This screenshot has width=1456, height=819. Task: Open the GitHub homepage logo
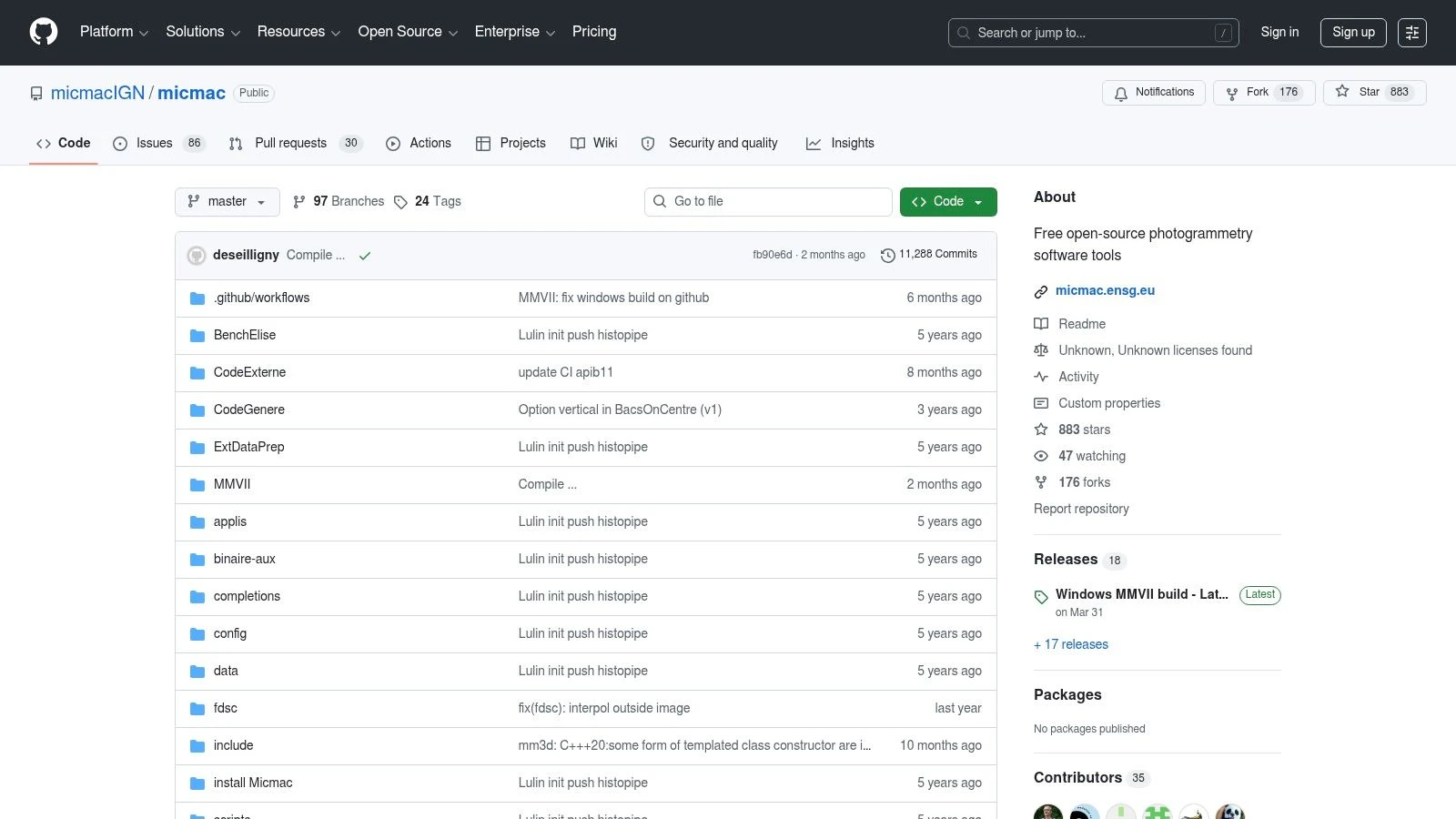(x=44, y=32)
